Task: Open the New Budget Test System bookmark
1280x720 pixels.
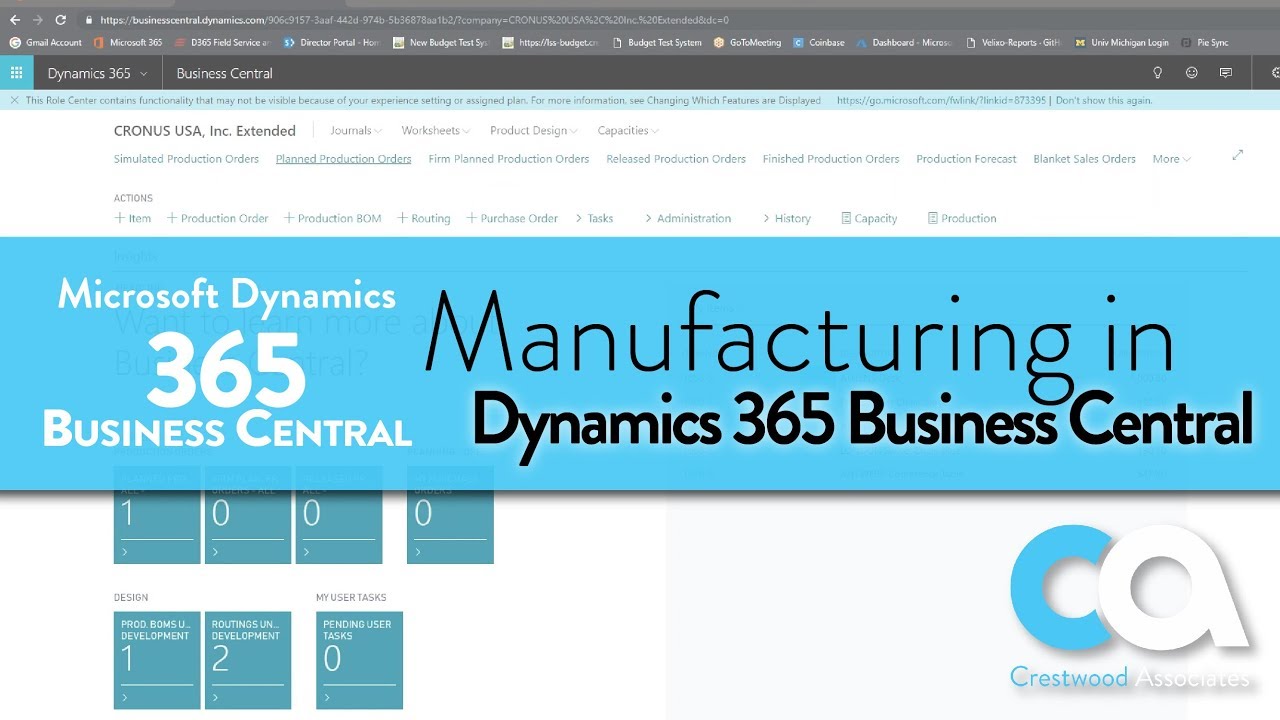Action: (x=441, y=43)
